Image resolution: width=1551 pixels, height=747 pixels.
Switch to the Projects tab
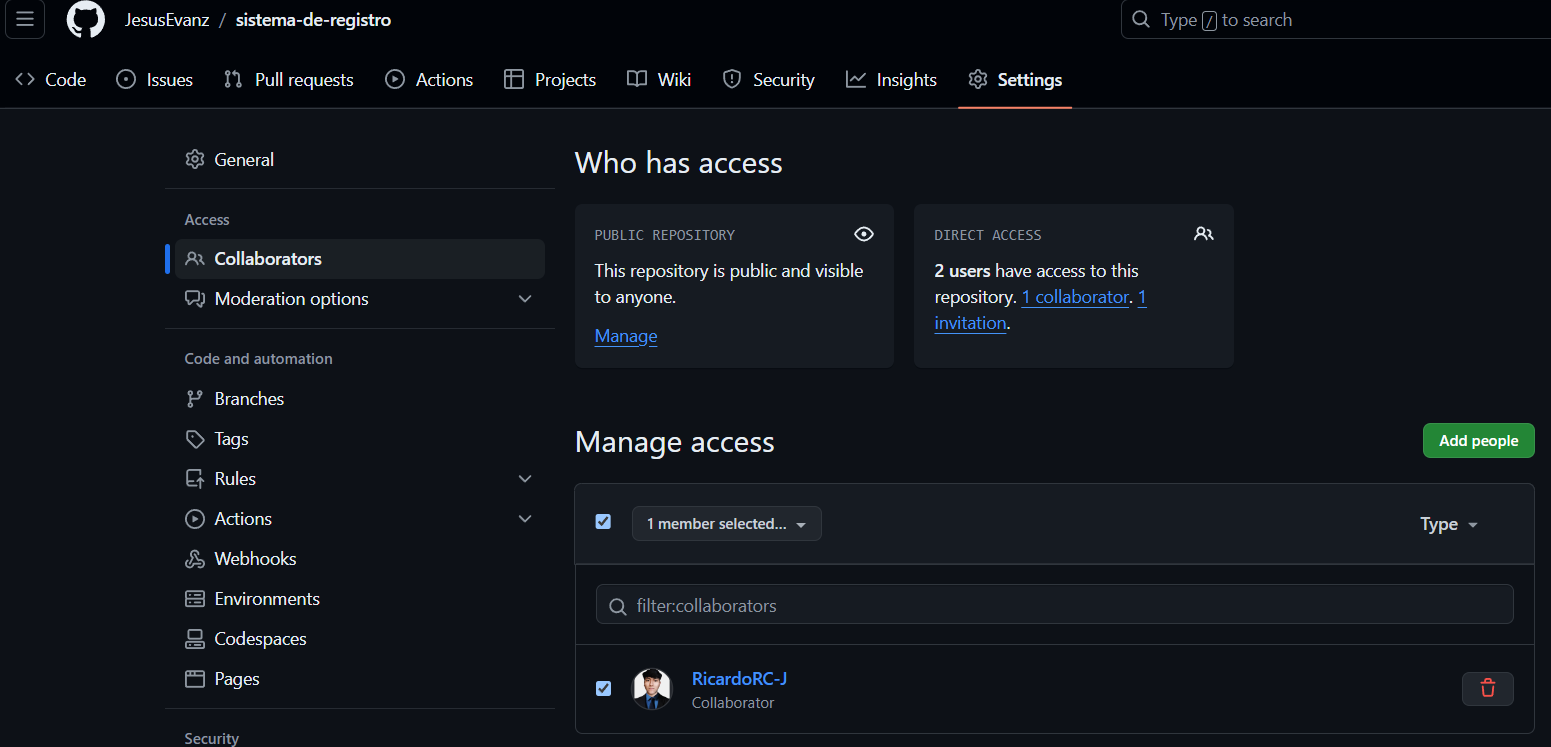551,80
